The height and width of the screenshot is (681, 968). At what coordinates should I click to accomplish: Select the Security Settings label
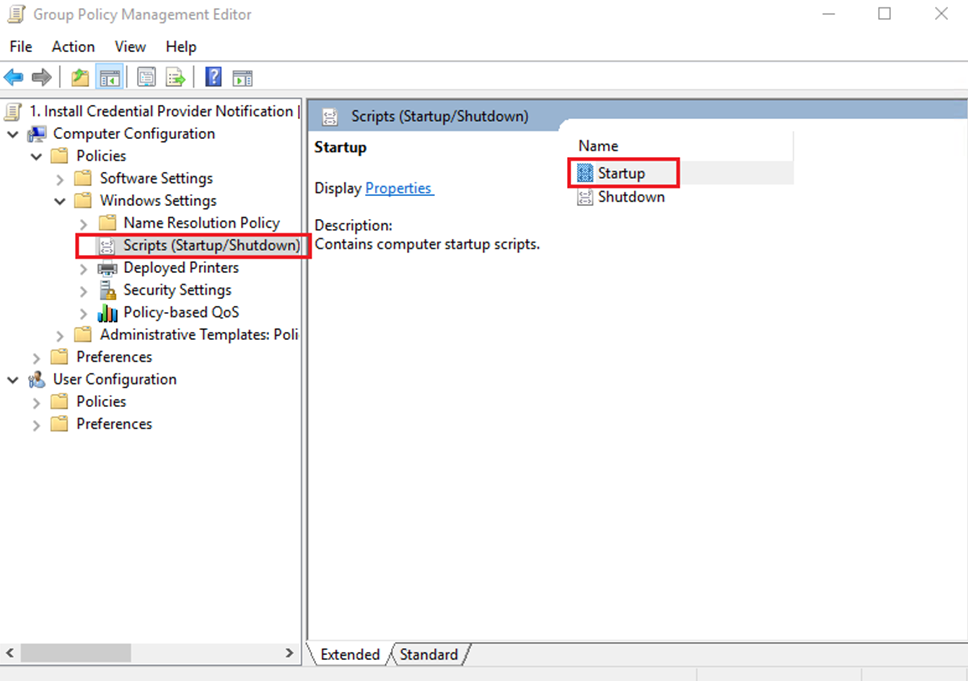coord(177,290)
